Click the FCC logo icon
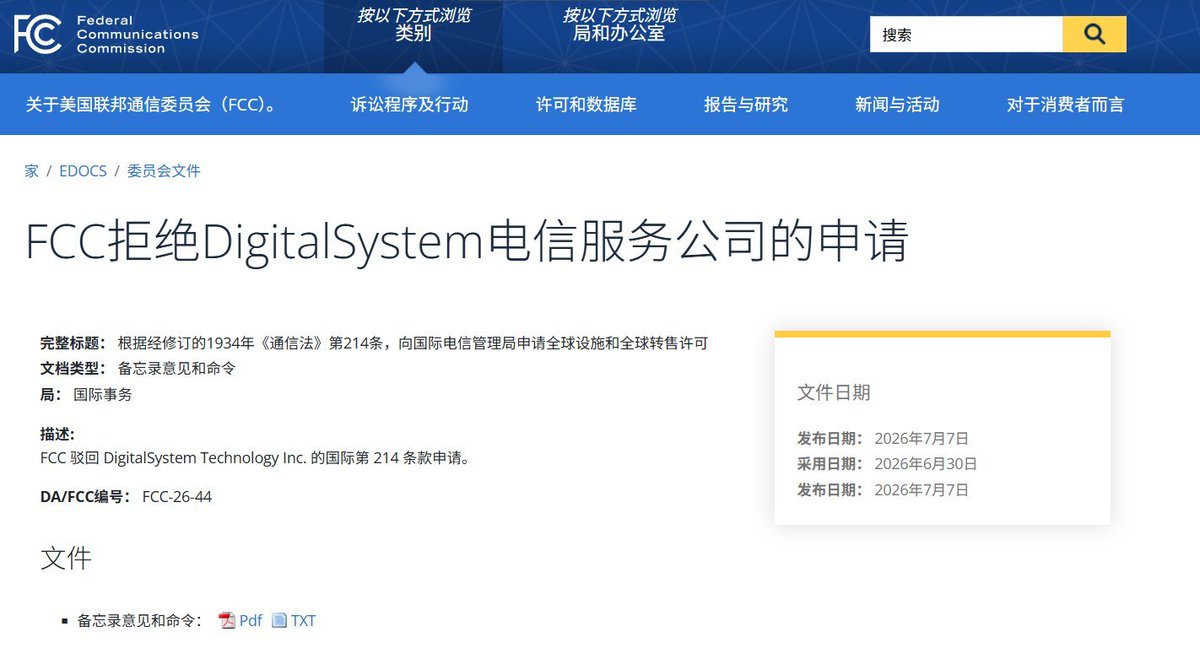The image size is (1200, 659). tap(38, 34)
